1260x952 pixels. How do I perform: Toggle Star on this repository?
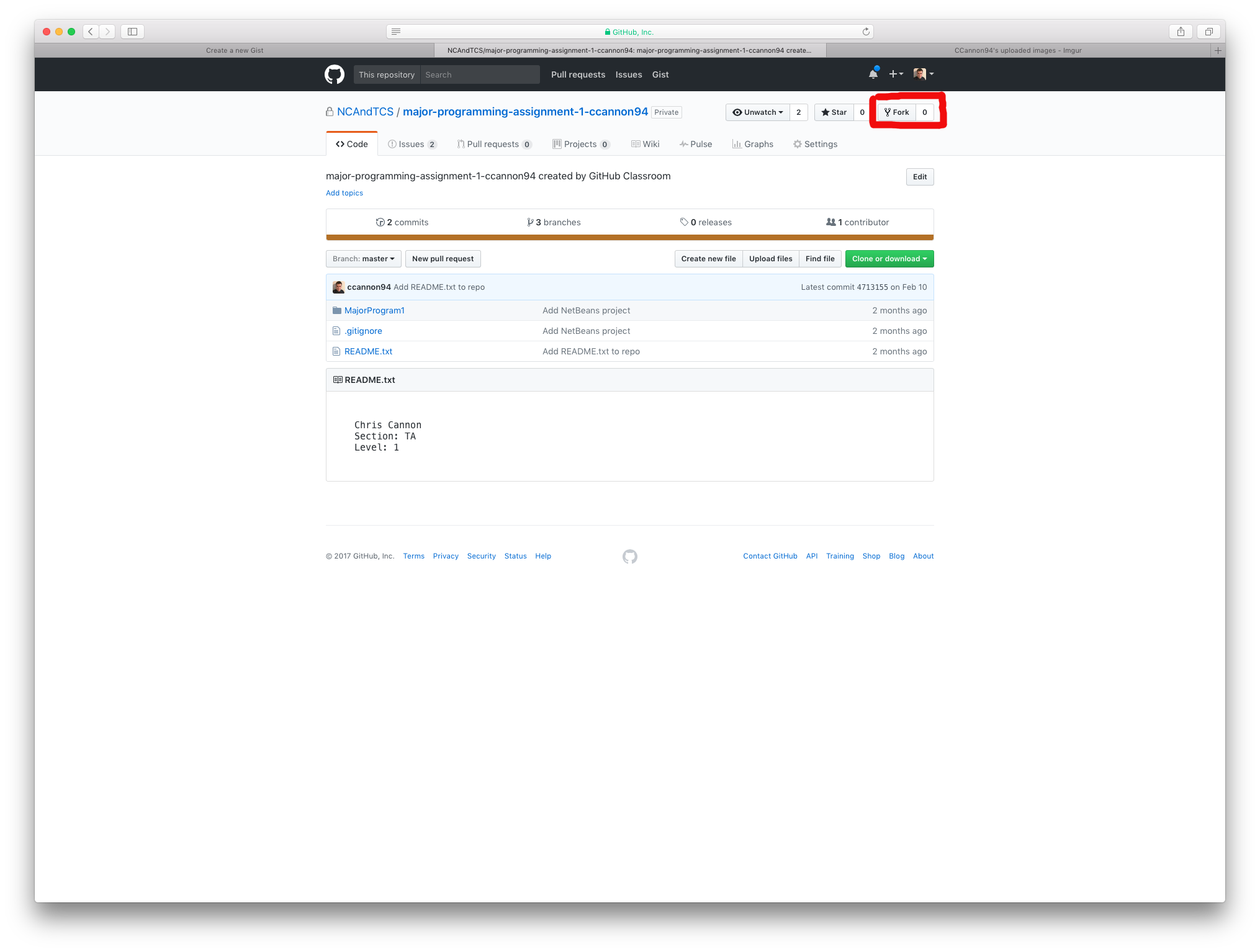pyautogui.click(x=834, y=112)
